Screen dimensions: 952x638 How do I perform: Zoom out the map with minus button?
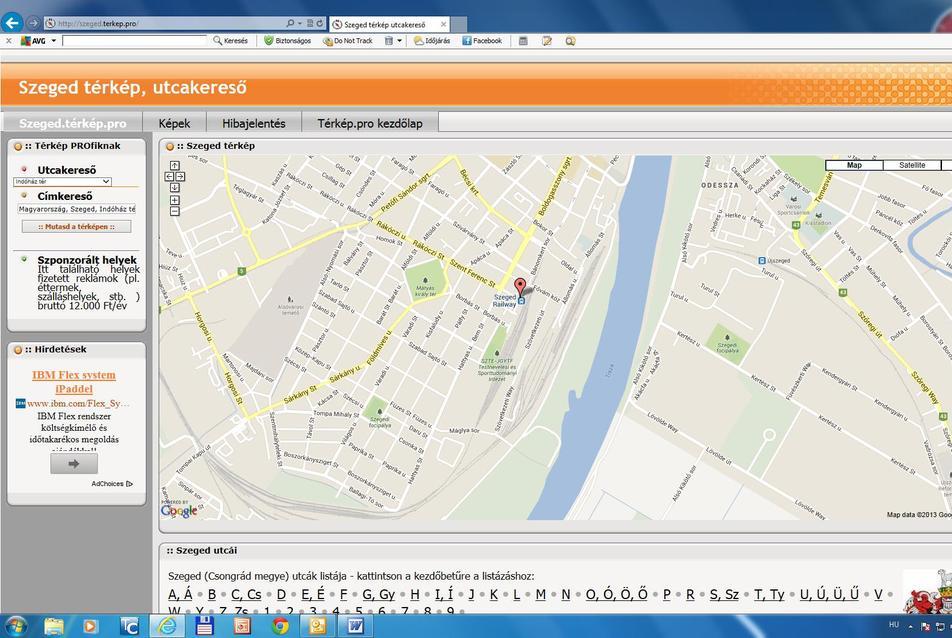(174, 211)
